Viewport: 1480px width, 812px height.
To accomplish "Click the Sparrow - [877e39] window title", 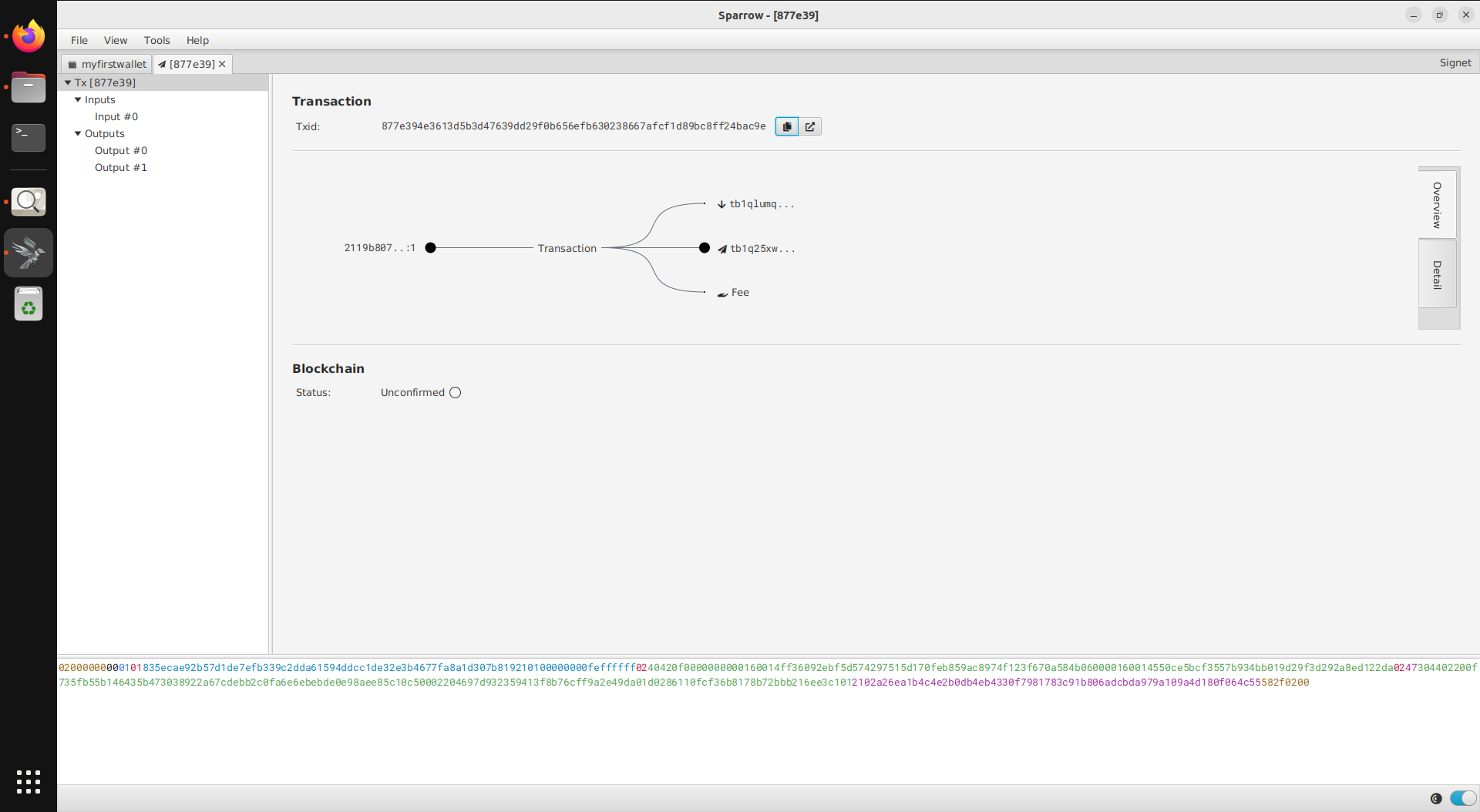I will [769, 15].
